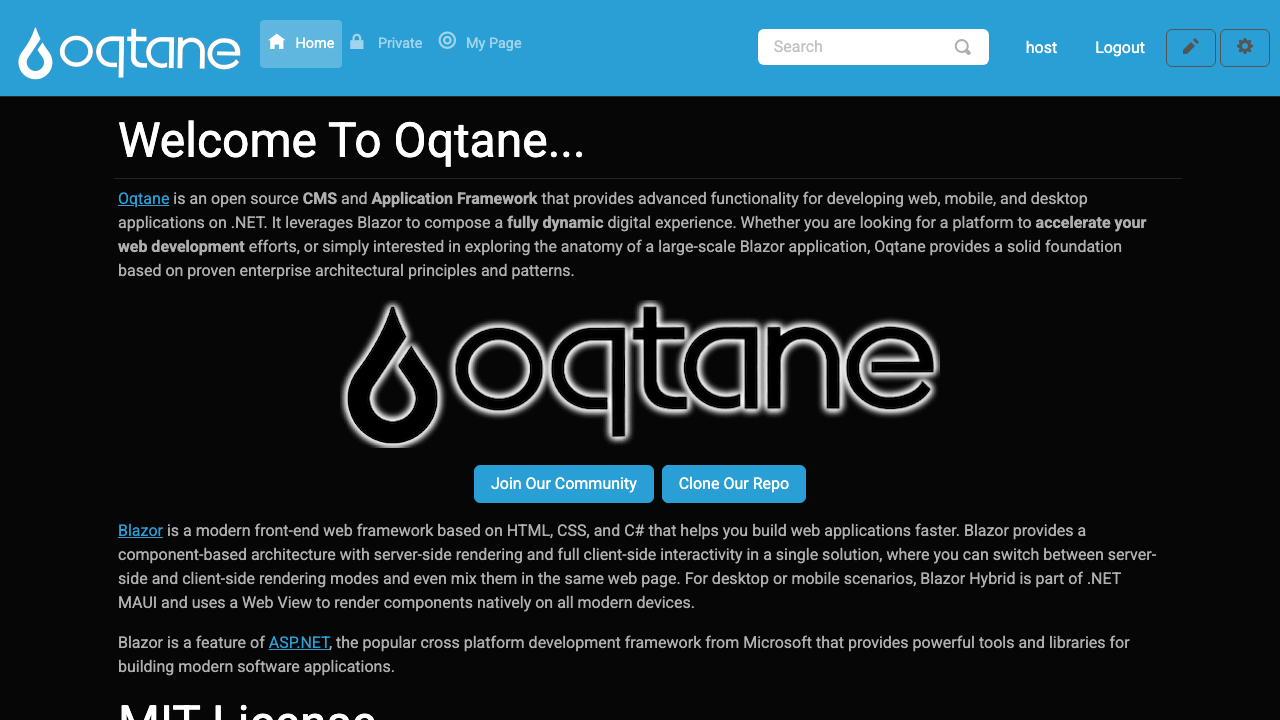Open the ASP.NET hyperlink
Image resolution: width=1280 pixels, height=720 pixels.
coord(299,643)
